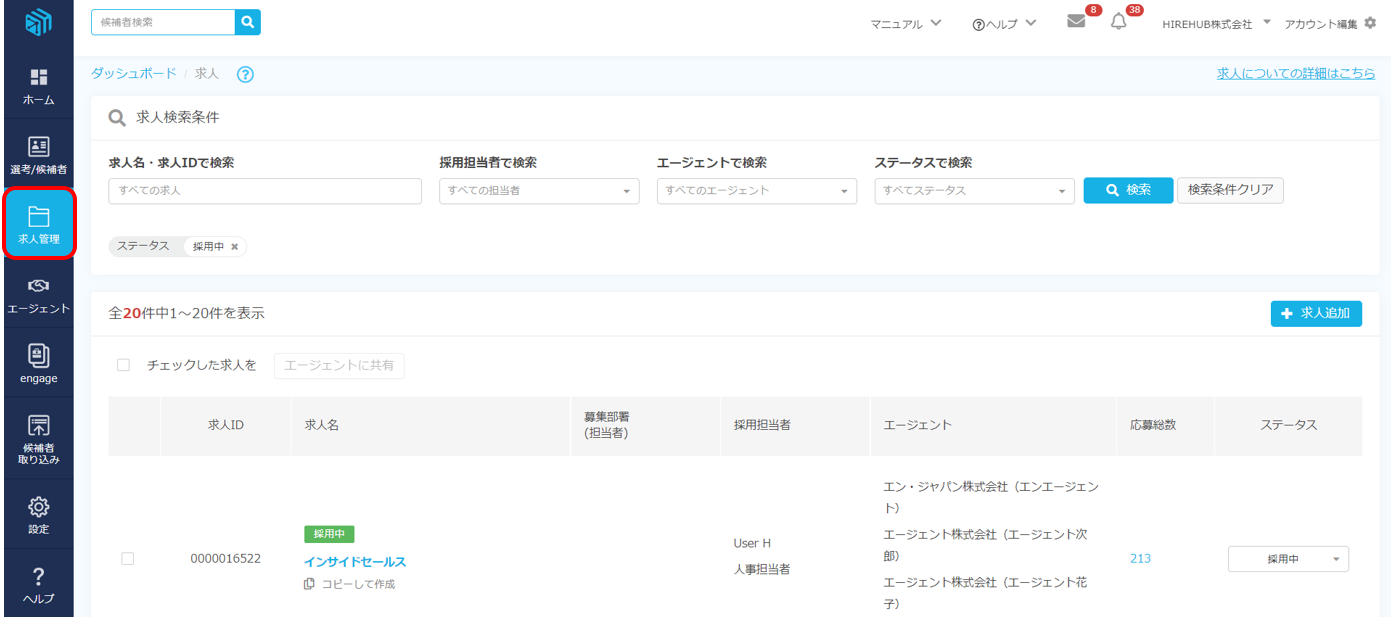Open the インサイドセールス job link
Screen dimensions: 1391x618
click(x=355, y=562)
